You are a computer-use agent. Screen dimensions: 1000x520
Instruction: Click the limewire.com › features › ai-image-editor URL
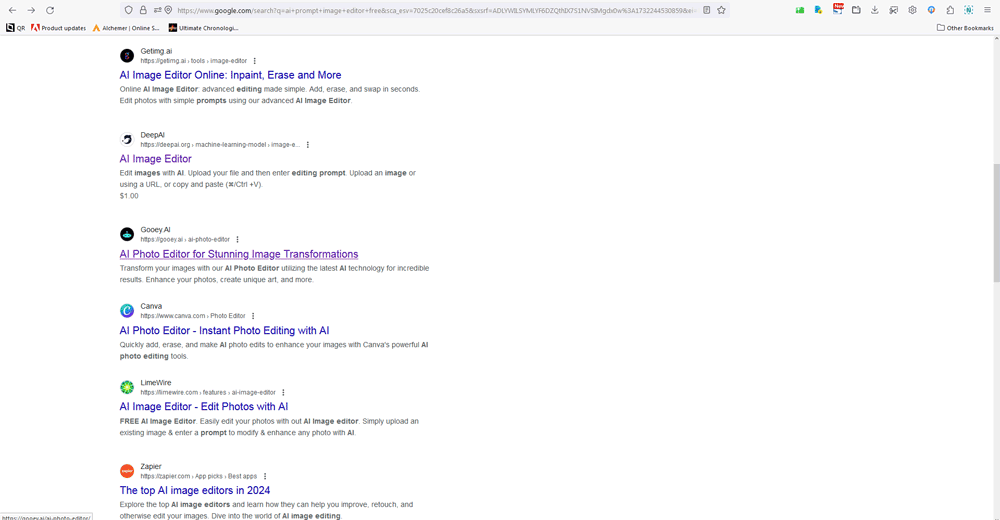point(208,393)
